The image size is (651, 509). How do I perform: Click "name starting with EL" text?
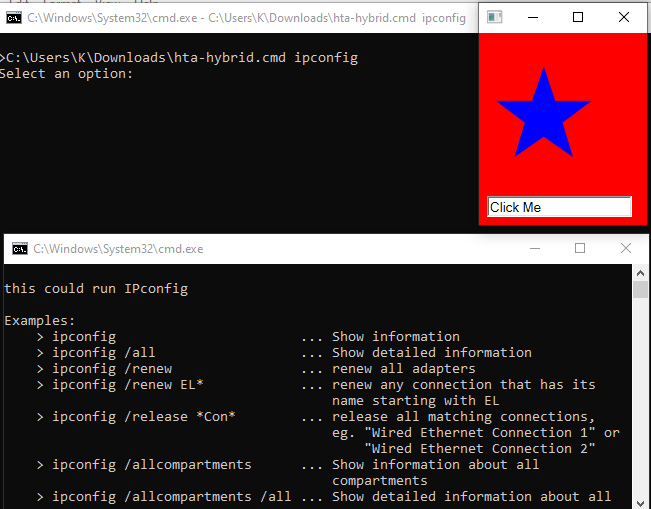click(416, 401)
